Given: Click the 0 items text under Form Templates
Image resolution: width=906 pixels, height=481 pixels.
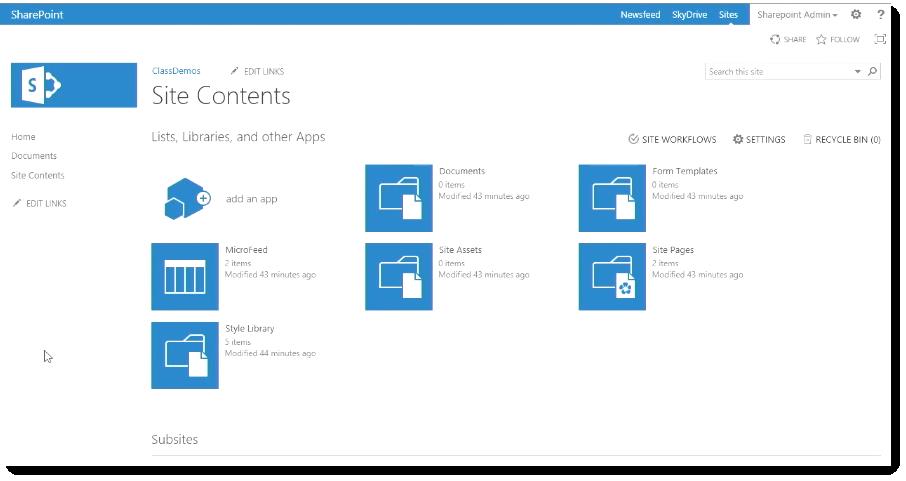Looking at the screenshot, I should click(x=664, y=184).
